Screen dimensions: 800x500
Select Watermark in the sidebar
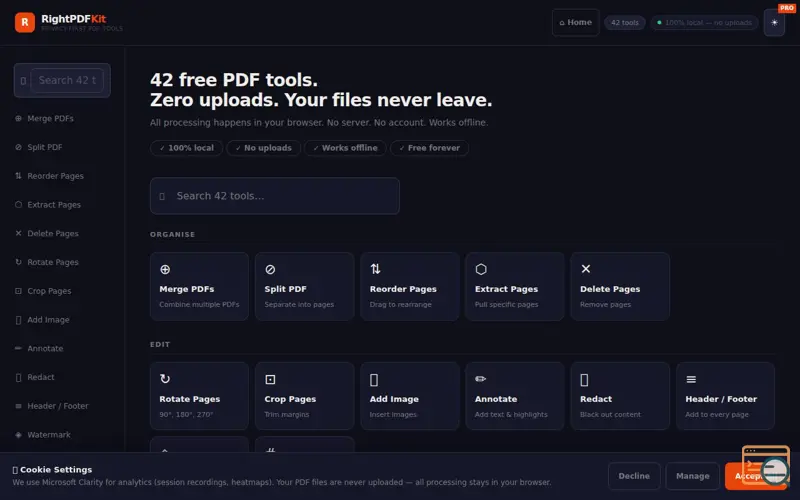[x=49, y=435]
